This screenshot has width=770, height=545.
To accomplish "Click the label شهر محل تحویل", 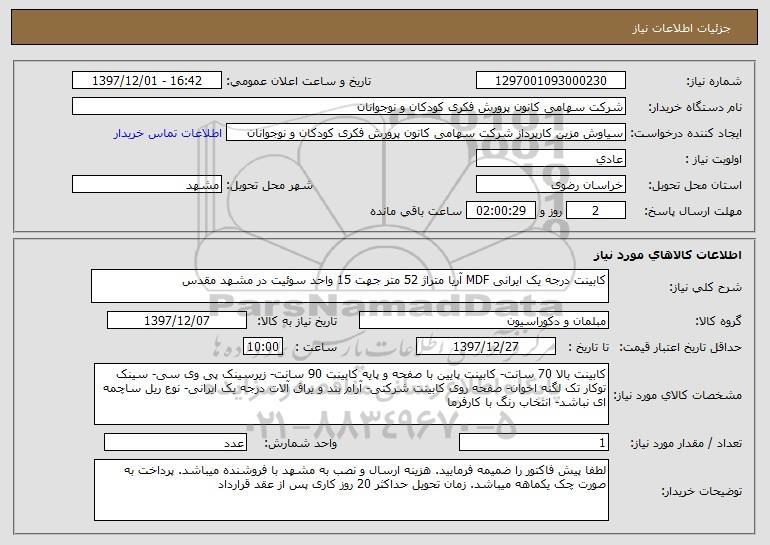I will [269, 185].
